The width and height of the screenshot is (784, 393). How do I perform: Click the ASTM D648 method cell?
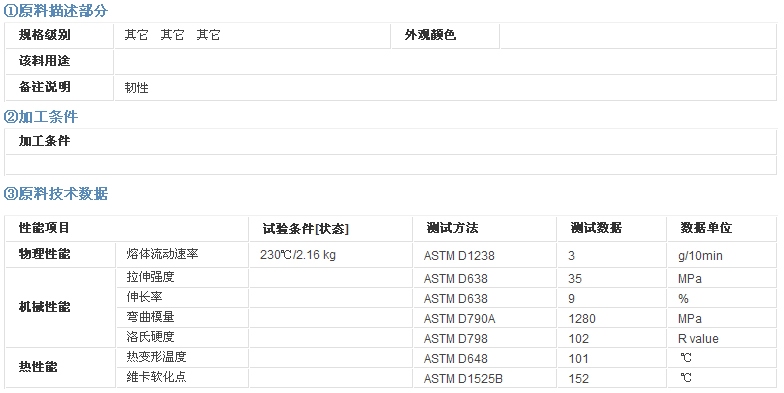pyautogui.click(x=484, y=358)
